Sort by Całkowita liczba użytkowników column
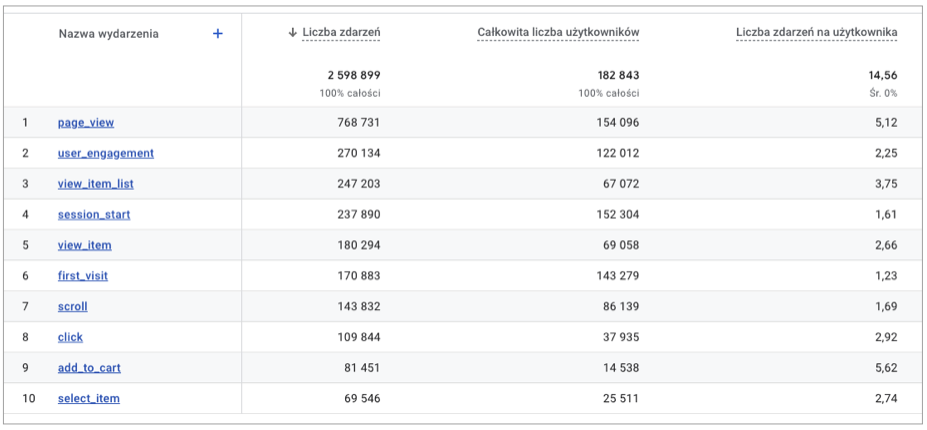Screen dimensions: 927x430 558,34
